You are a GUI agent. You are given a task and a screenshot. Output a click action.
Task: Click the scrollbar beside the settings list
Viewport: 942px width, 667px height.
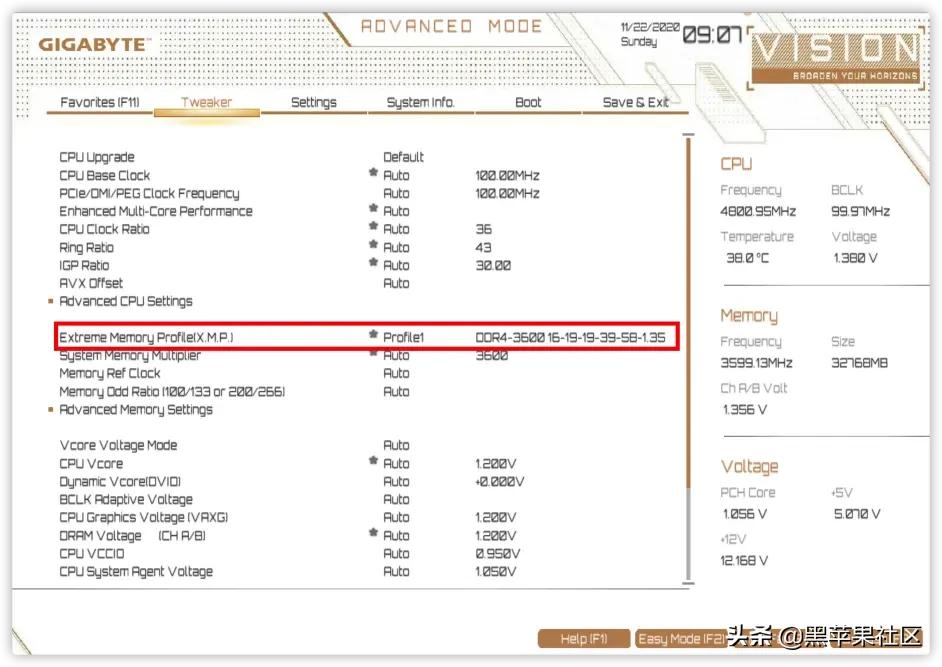click(689, 300)
